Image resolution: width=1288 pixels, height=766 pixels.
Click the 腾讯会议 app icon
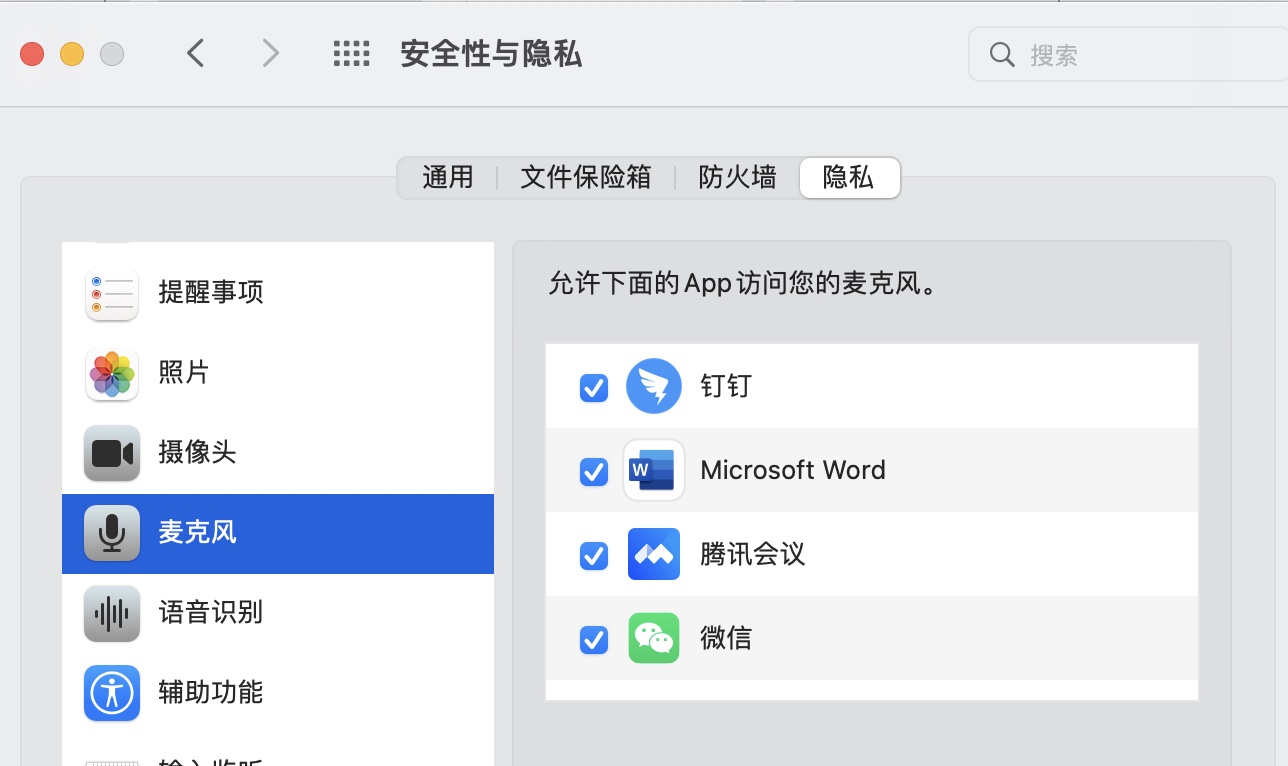654,554
